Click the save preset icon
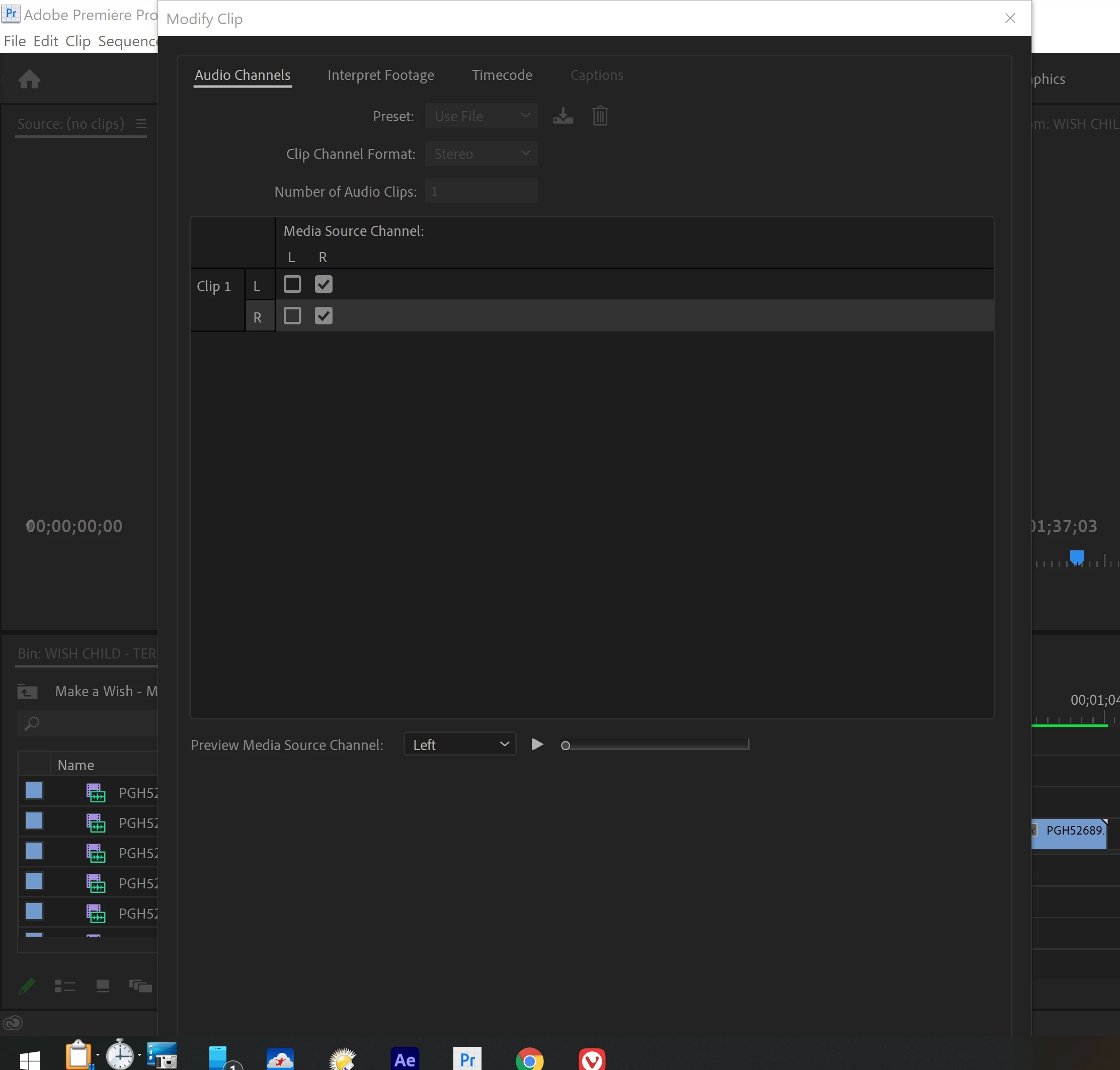1120x1070 pixels. point(563,116)
